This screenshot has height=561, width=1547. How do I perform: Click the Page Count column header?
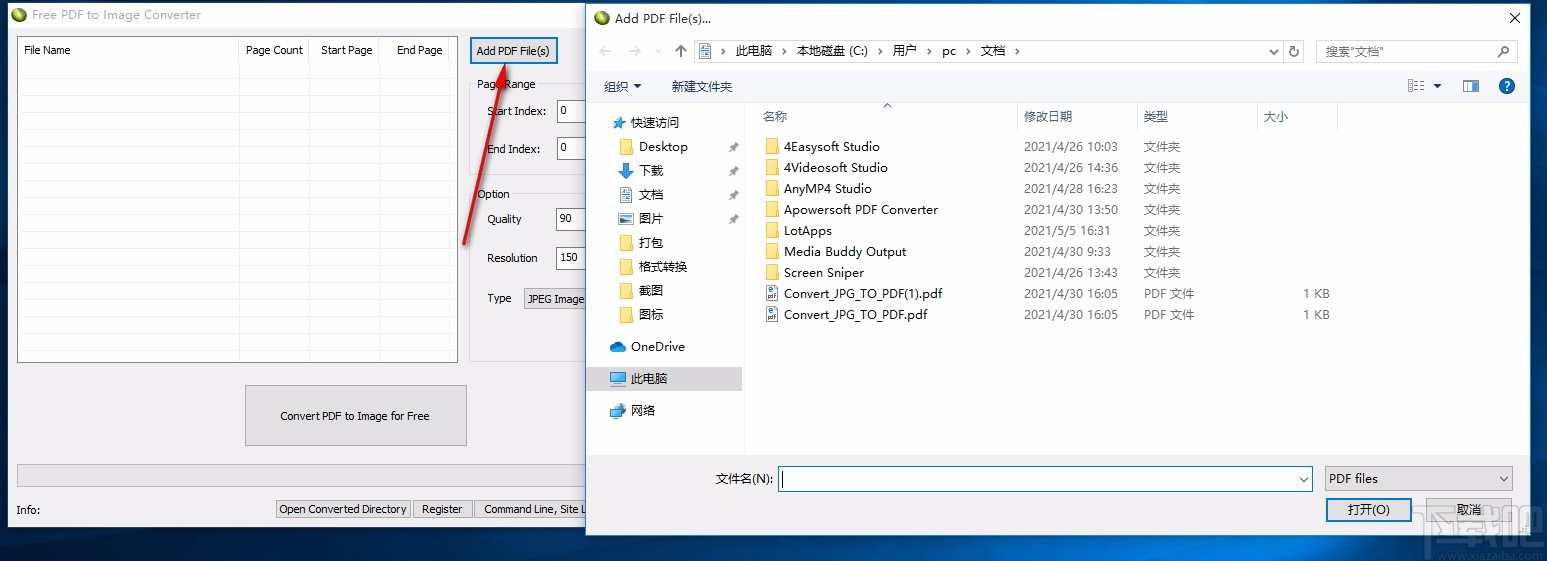click(274, 50)
